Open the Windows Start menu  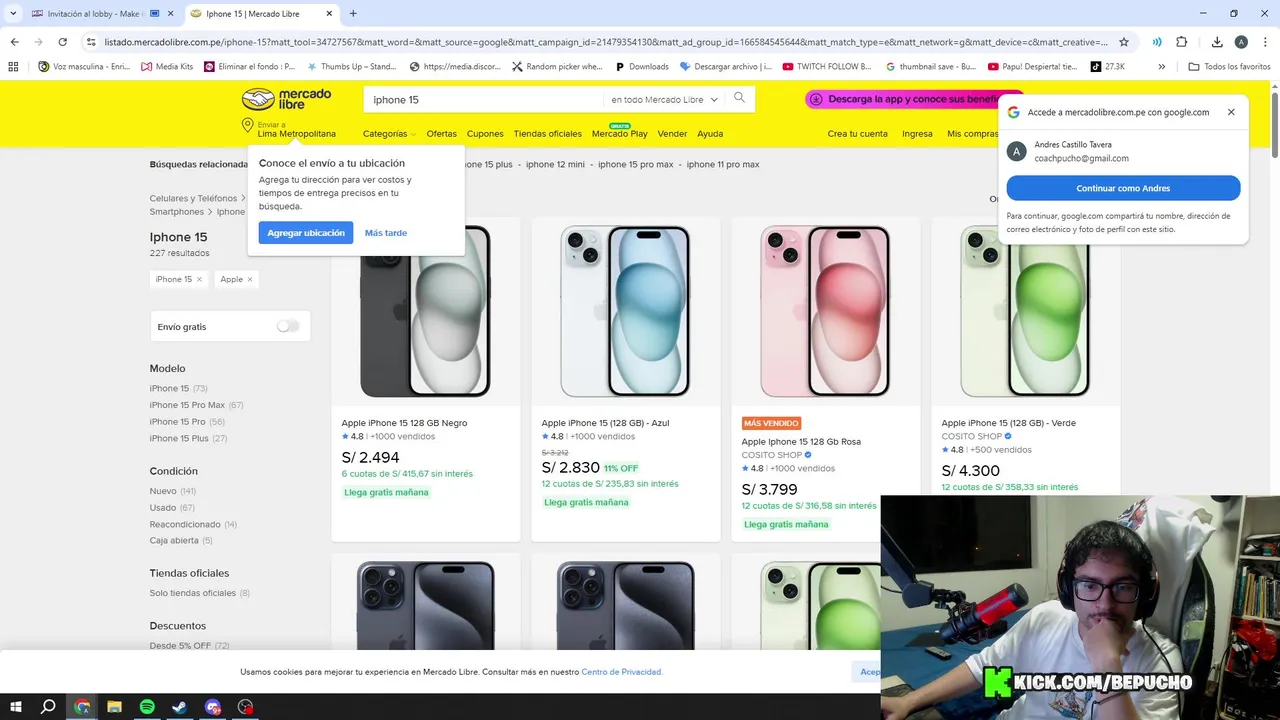click(x=16, y=707)
